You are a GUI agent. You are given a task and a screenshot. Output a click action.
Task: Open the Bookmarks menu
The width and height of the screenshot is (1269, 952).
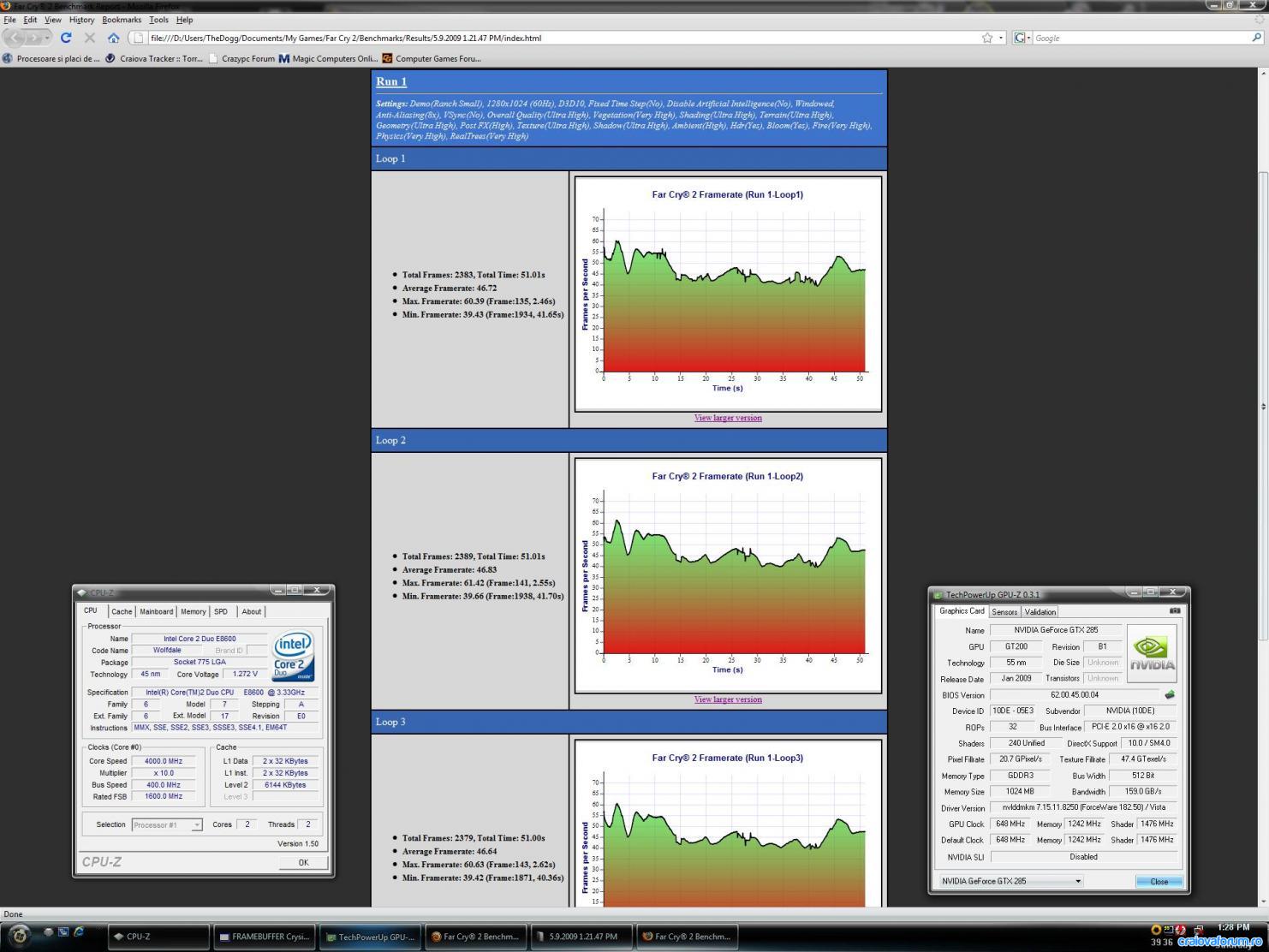pos(122,20)
